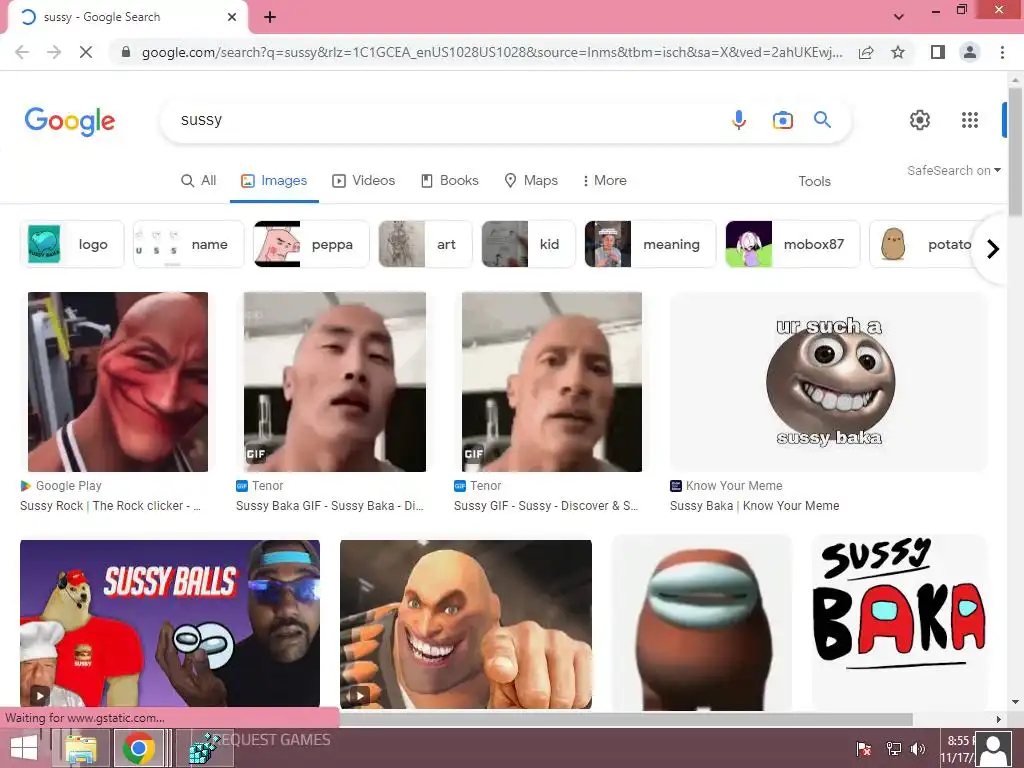Viewport: 1024px width, 768px height.
Task: Switch to the All results tab
Action: [199, 181]
